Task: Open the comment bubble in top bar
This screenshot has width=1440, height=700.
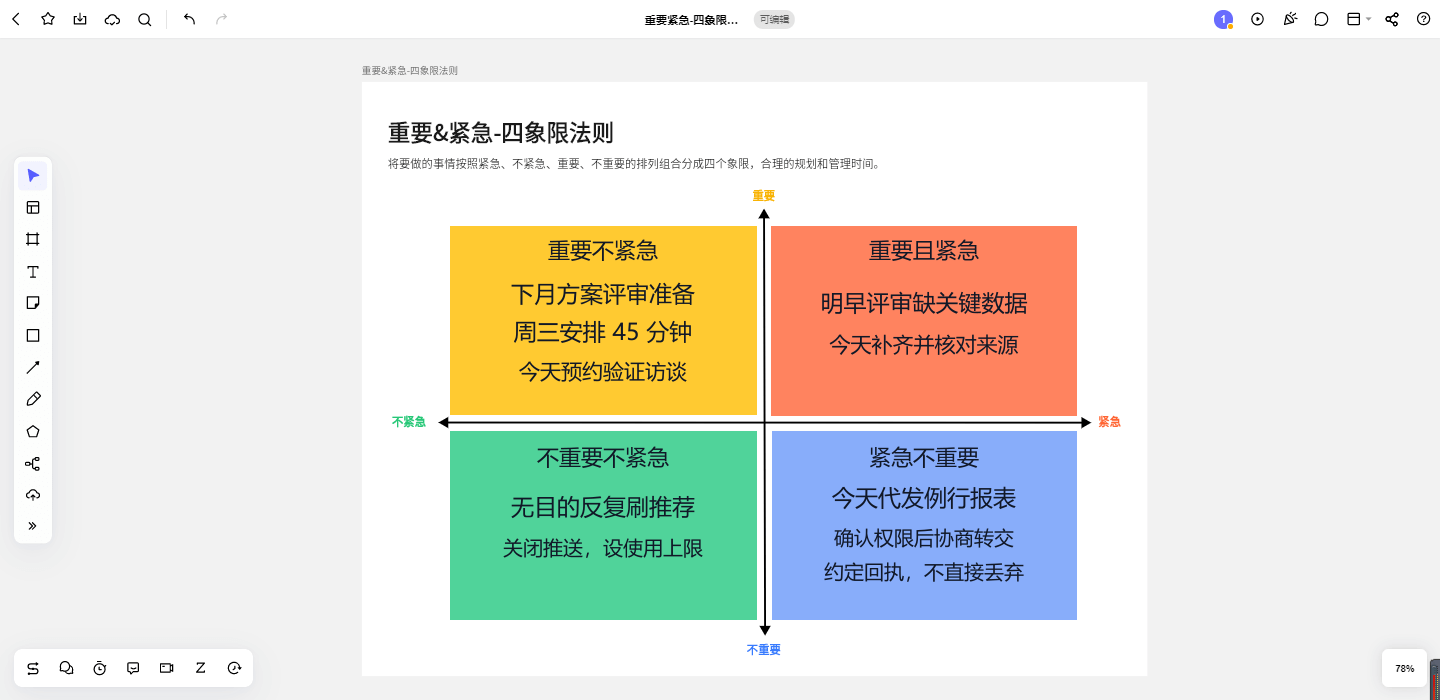Action: (1322, 19)
